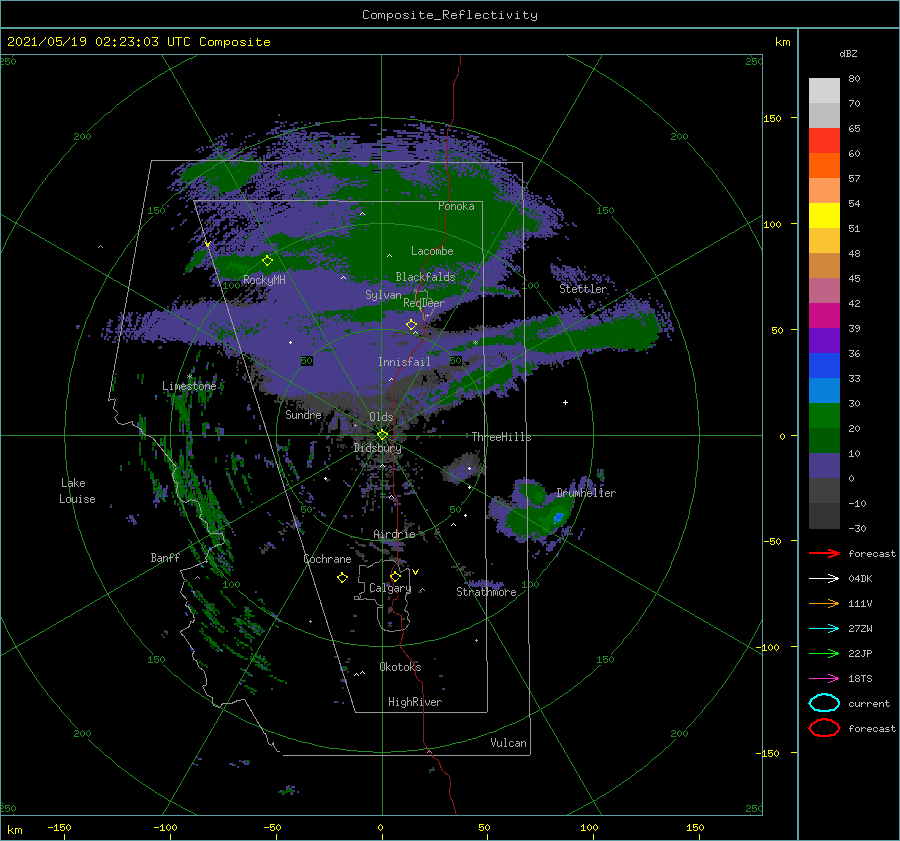Viewport: 900px width, 841px height.
Task: Click the Ponoka city label
Action: [456, 206]
